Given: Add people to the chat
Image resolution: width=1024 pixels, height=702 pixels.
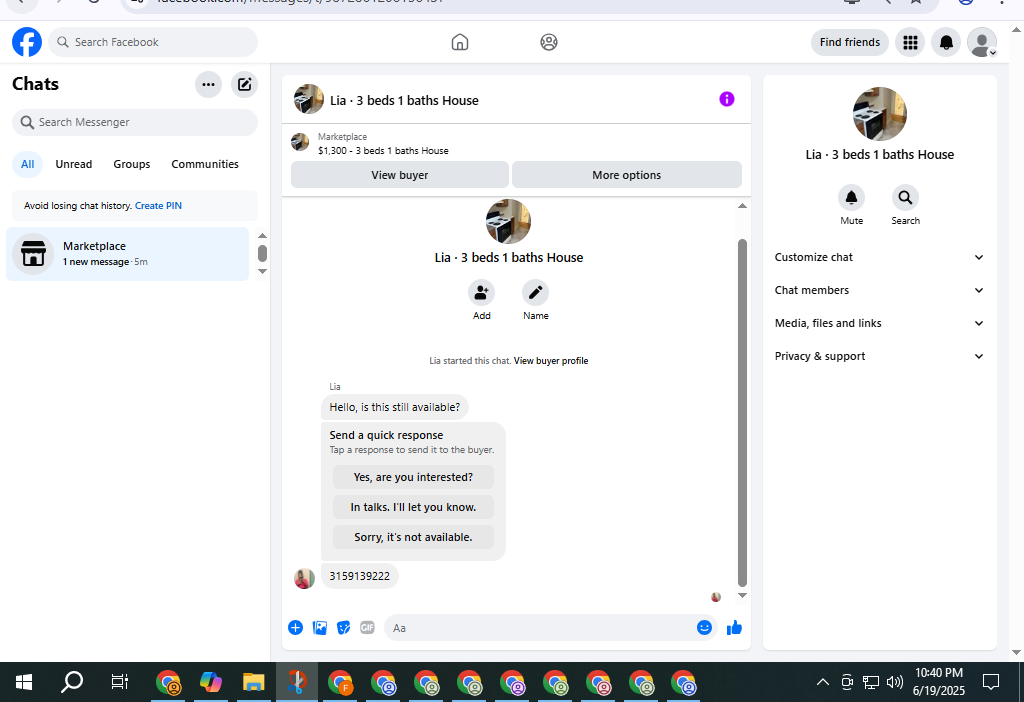Looking at the screenshot, I should 481,293.
